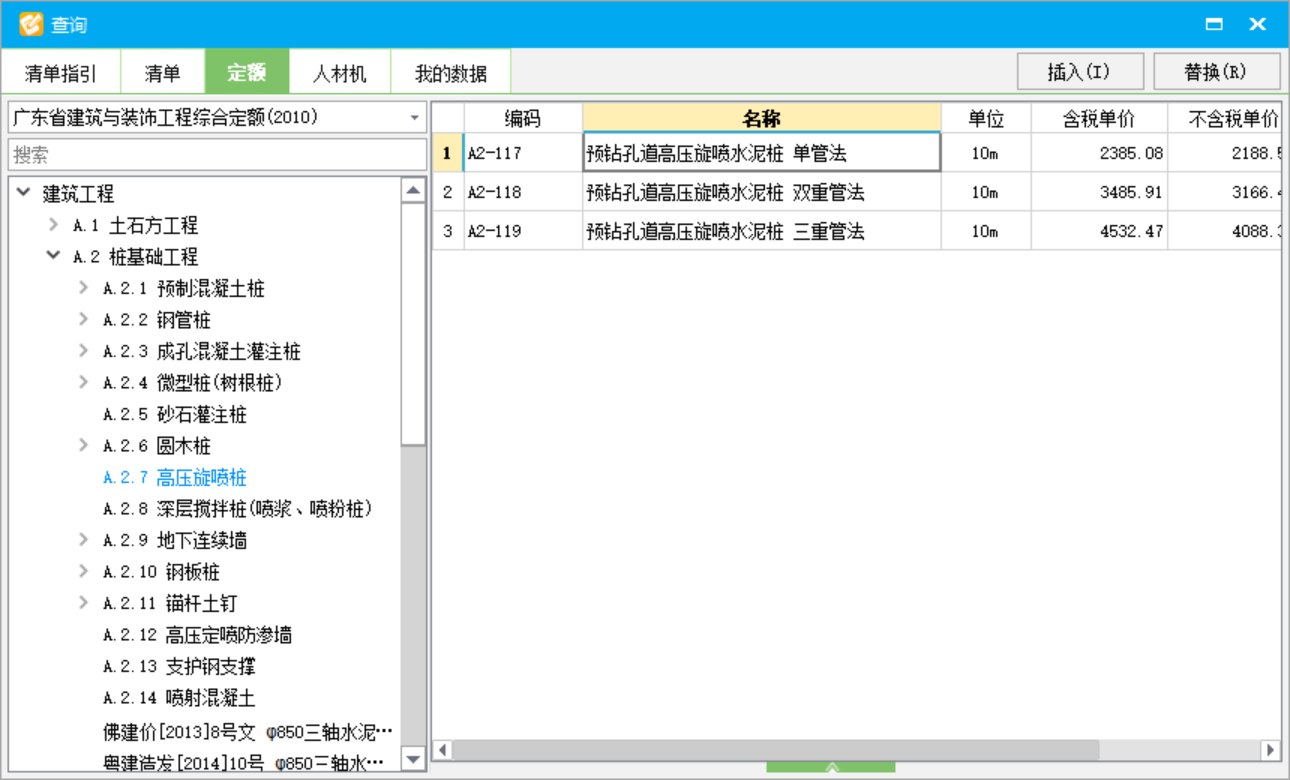The height and width of the screenshot is (780, 1290).
Task: Click the 查询 app logo icon
Action: click(x=31, y=24)
